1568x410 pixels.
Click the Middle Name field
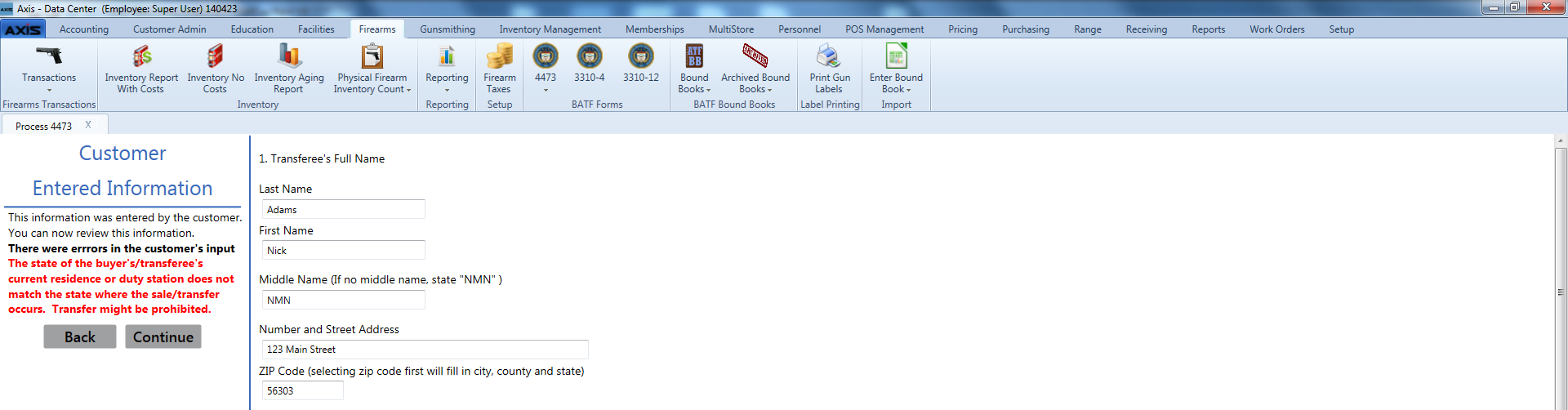343,300
